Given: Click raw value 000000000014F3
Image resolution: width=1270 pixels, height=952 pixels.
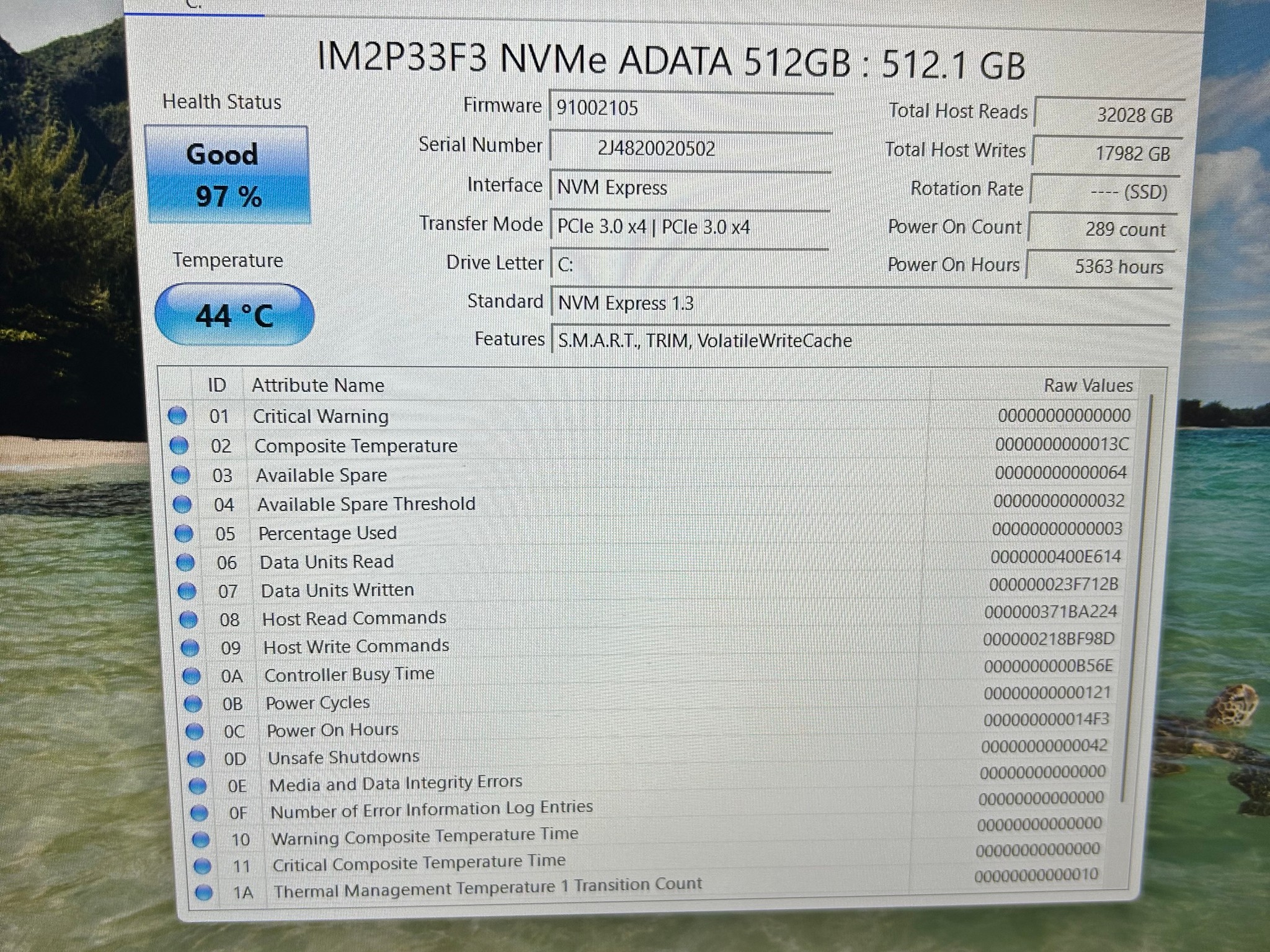Looking at the screenshot, I should tap(1046, 720).
